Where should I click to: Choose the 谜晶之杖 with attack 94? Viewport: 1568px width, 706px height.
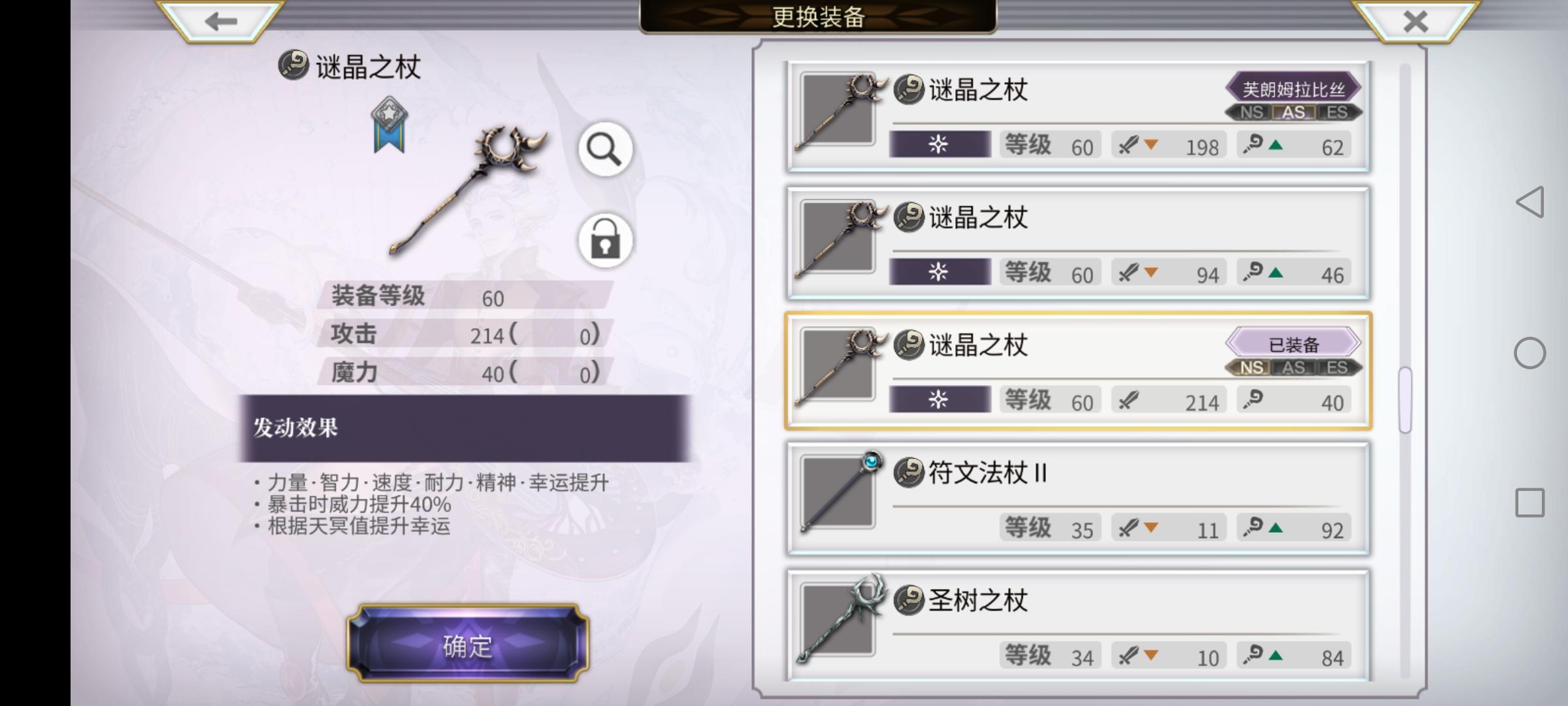(1078, 243)
